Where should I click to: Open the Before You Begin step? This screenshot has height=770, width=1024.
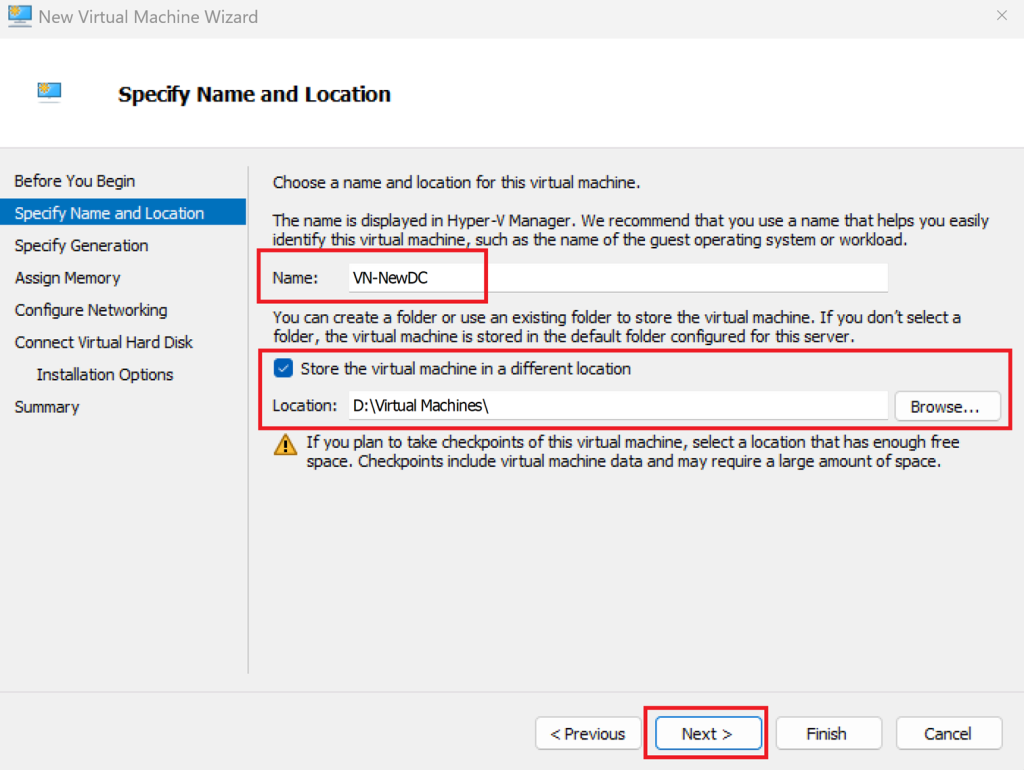click(75, 181)
